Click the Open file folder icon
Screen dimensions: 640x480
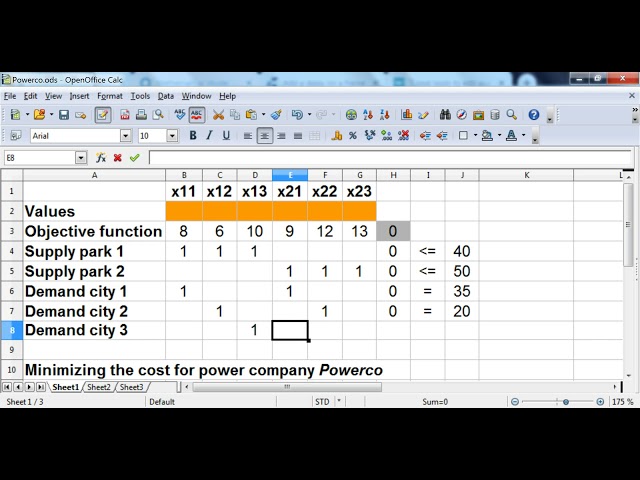pos(40,115)
